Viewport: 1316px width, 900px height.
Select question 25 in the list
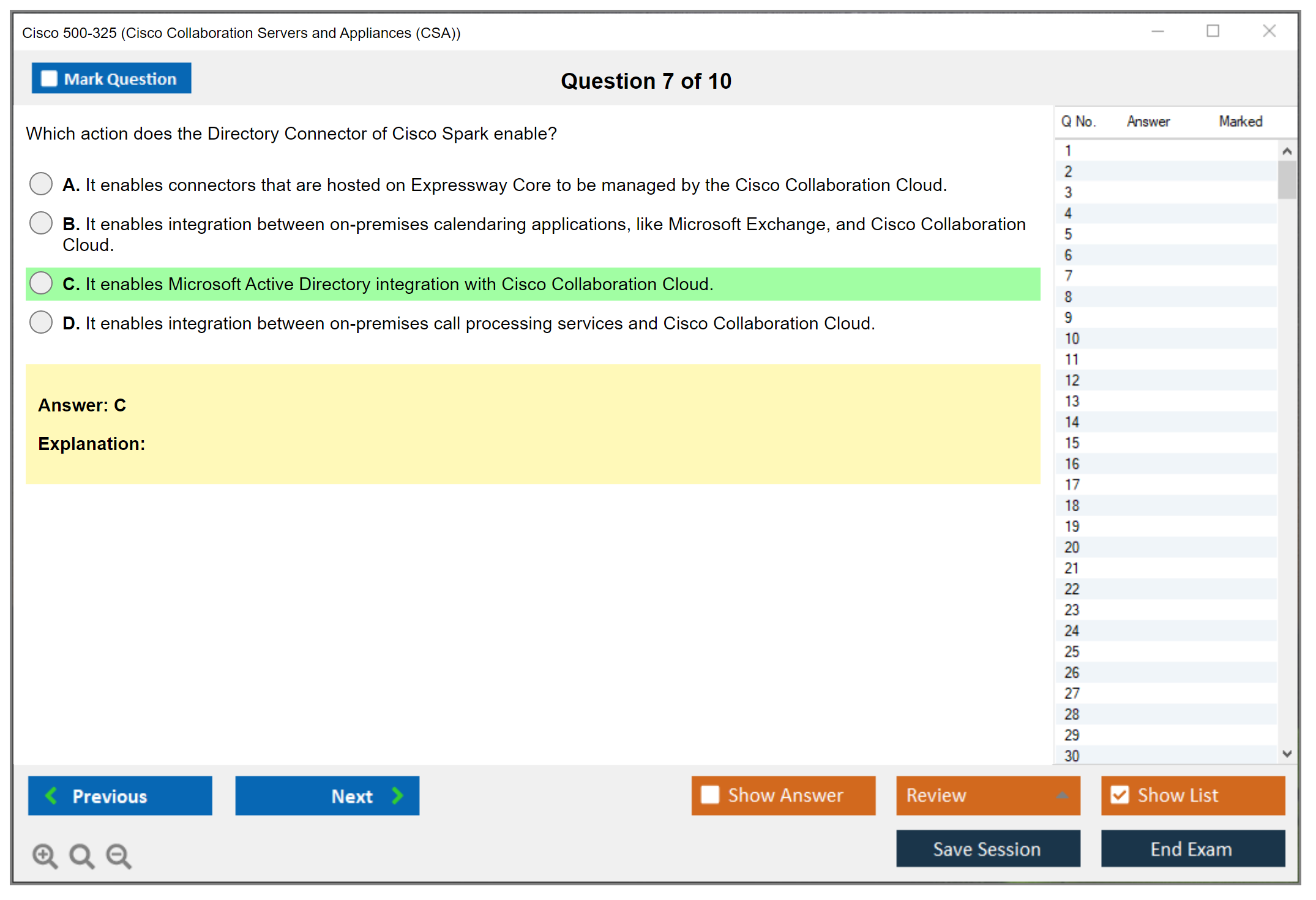point(1072,651)
